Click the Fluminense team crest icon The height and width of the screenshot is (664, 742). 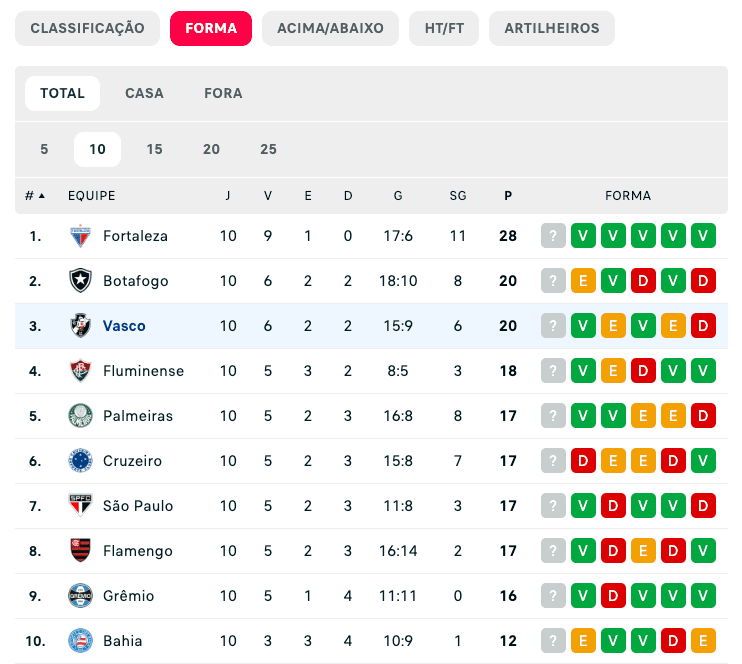[80, 371]
